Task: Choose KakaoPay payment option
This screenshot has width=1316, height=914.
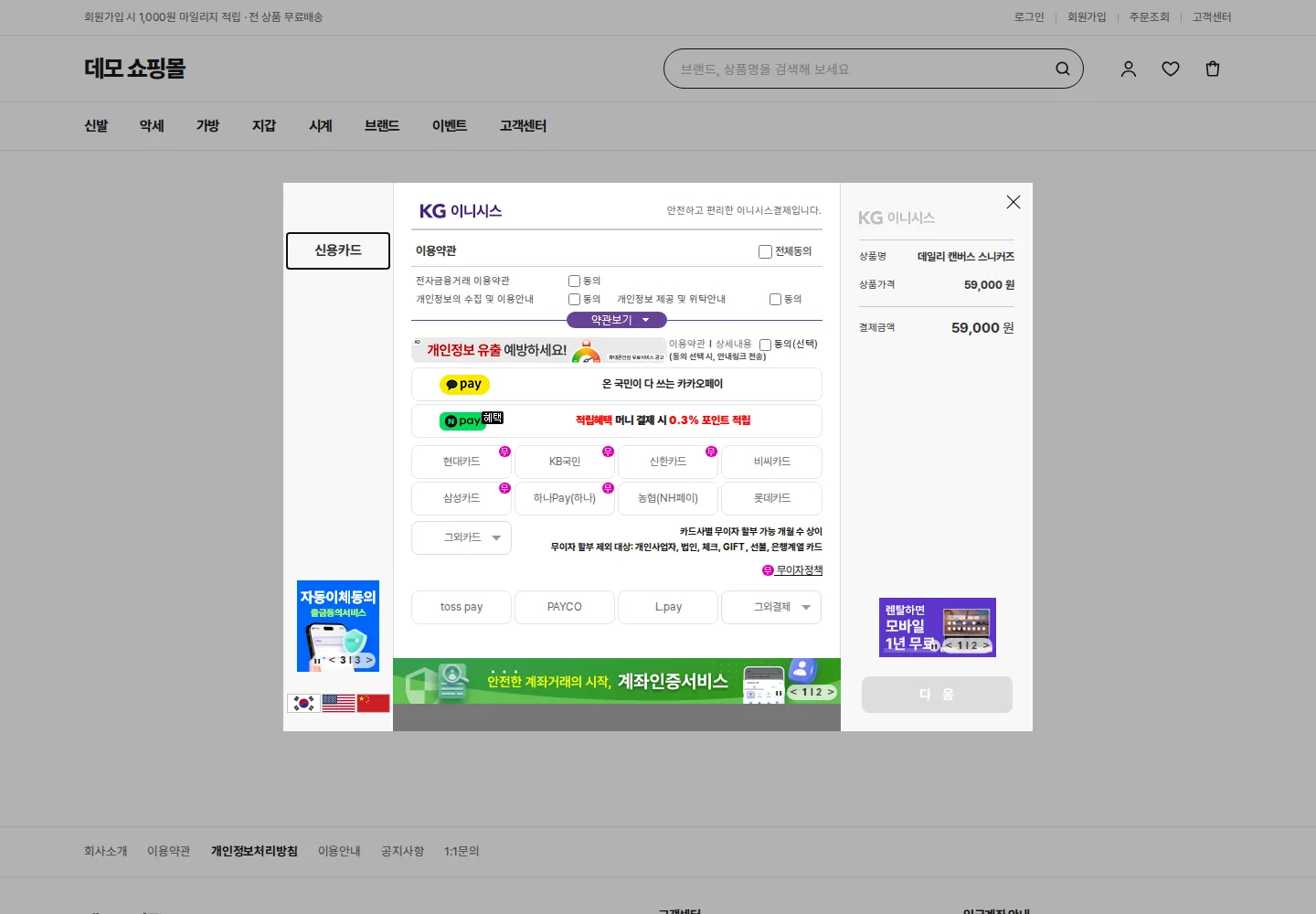Action: click(617, 385)
